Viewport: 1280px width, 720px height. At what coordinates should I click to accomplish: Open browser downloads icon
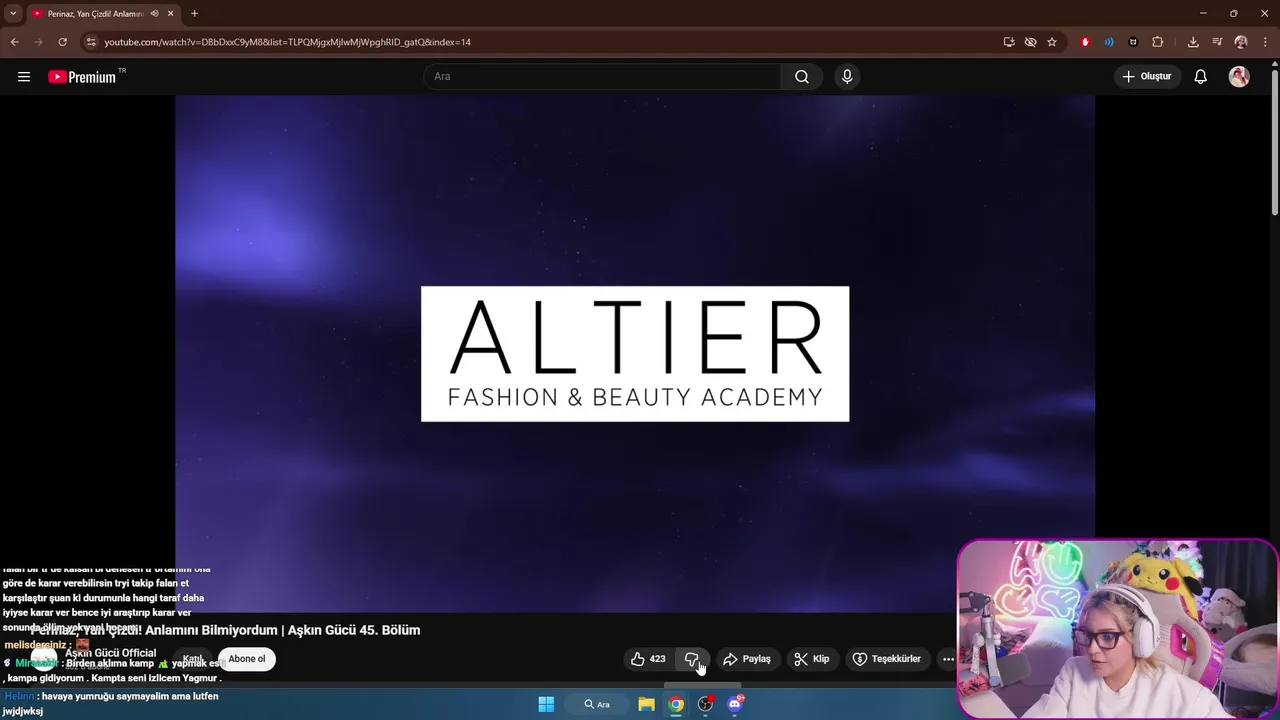[x=1193, y=42]
